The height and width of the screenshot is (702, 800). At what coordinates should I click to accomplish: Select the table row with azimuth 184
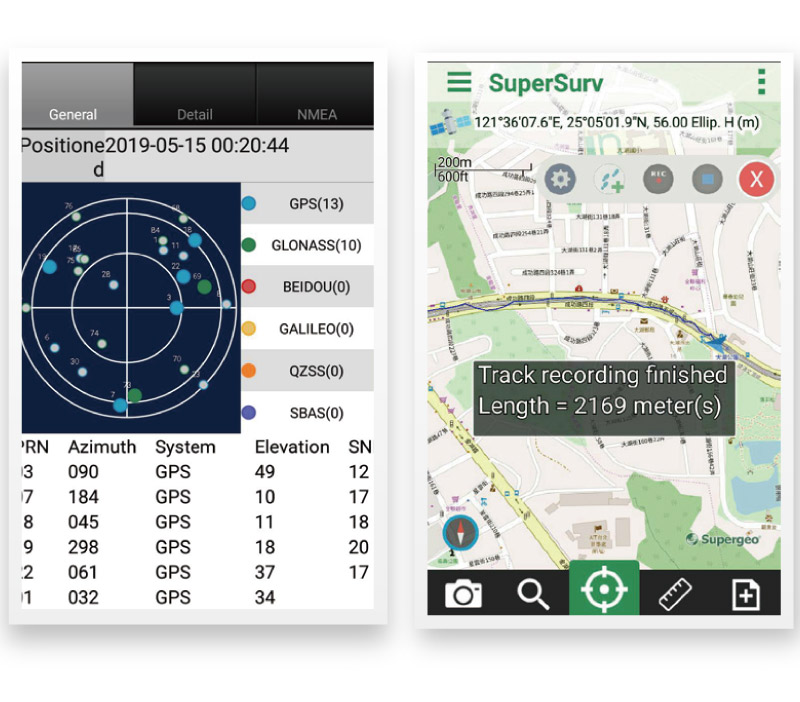197,497
